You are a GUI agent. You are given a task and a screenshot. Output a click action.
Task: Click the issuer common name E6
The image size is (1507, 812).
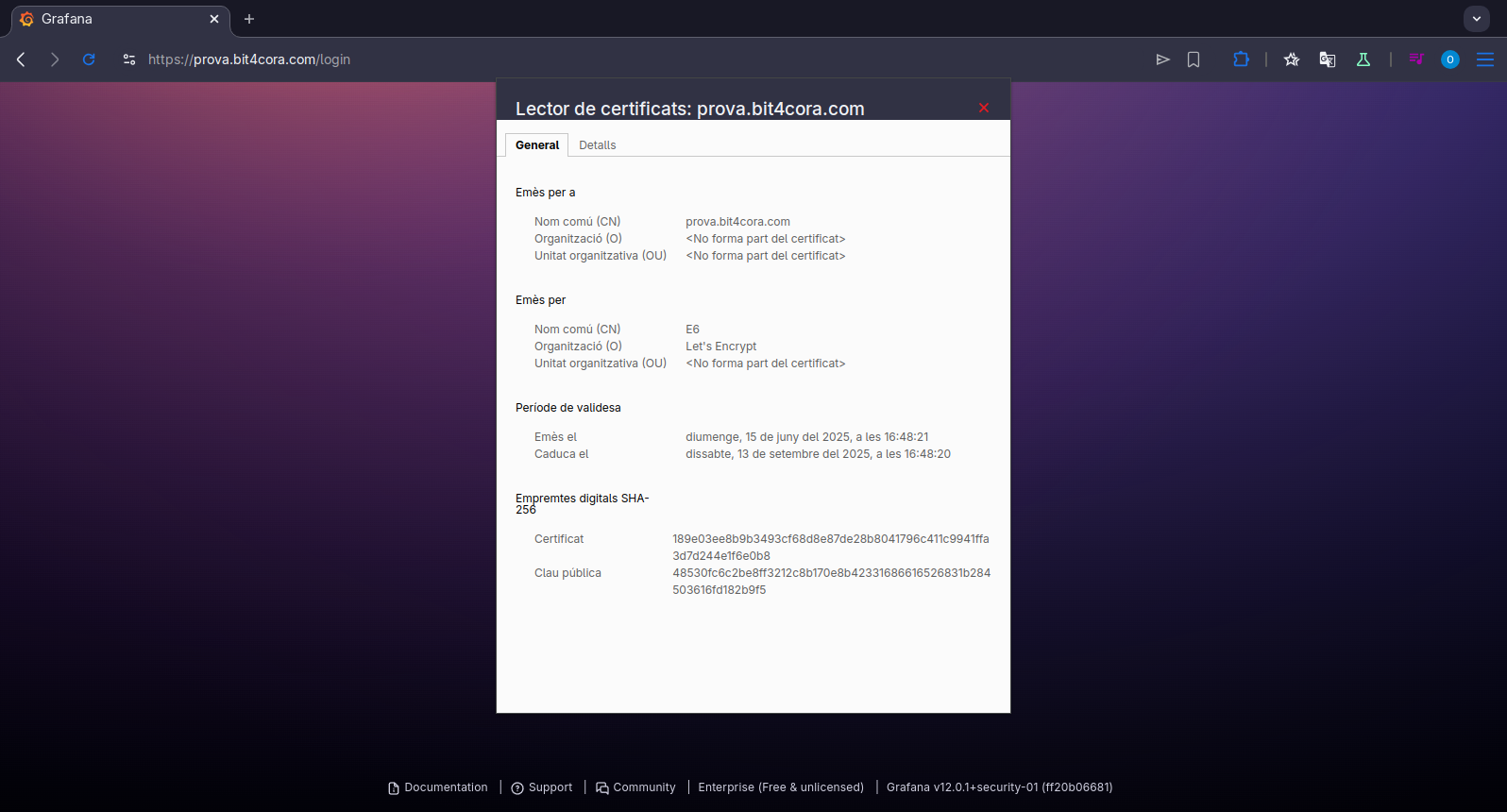pyautogui.click(x=693, y=330)
